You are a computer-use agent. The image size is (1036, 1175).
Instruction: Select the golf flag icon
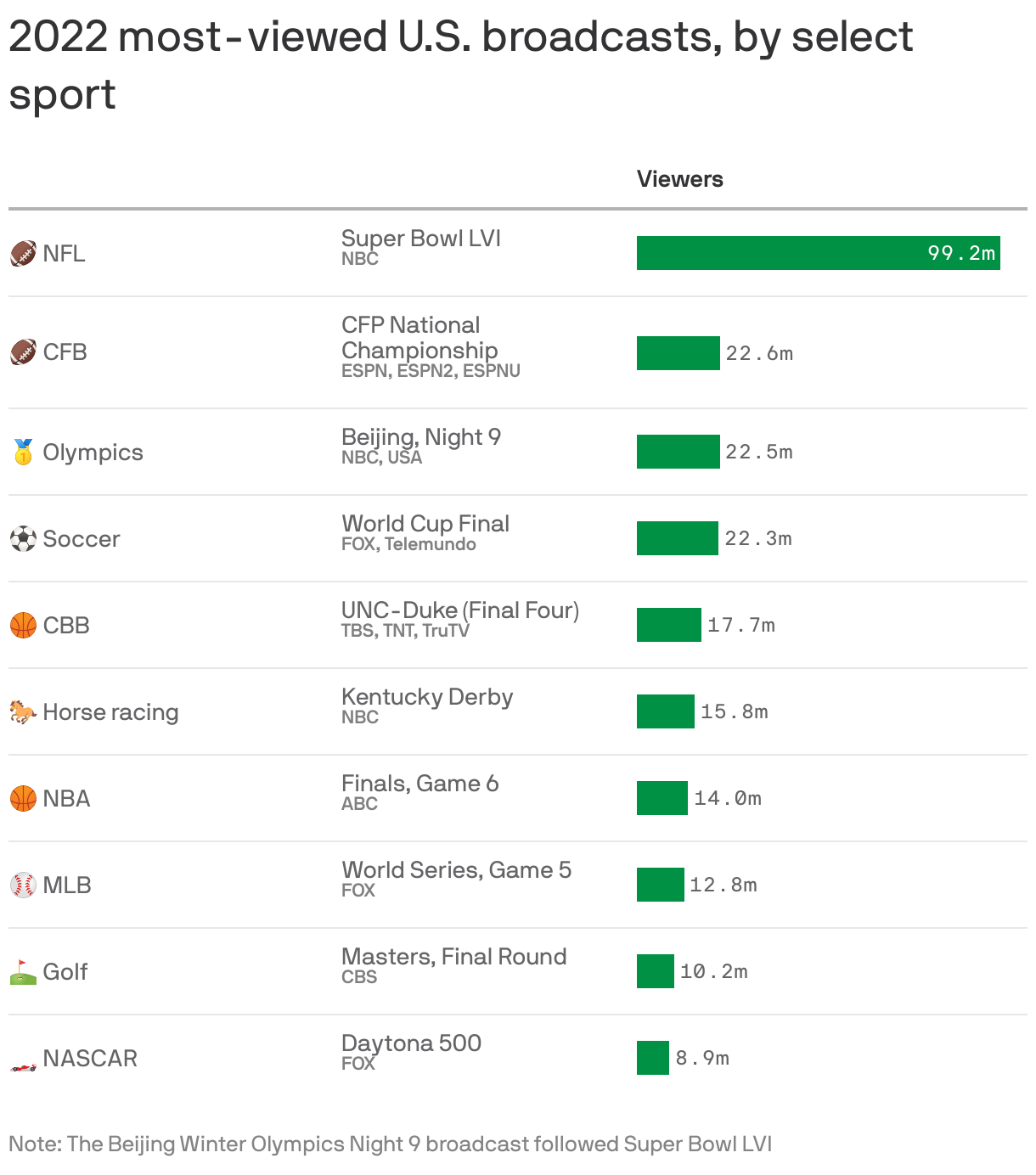tap(23, 971)
